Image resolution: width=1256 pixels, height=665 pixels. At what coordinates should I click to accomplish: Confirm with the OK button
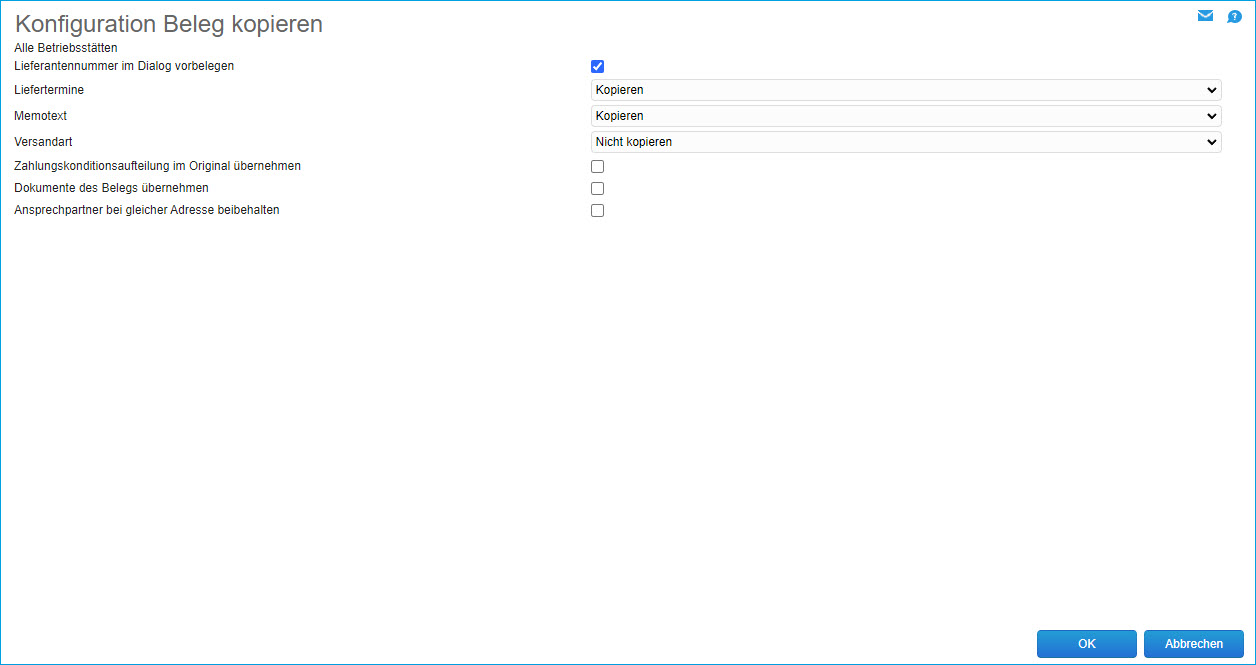click(1086, 644)
